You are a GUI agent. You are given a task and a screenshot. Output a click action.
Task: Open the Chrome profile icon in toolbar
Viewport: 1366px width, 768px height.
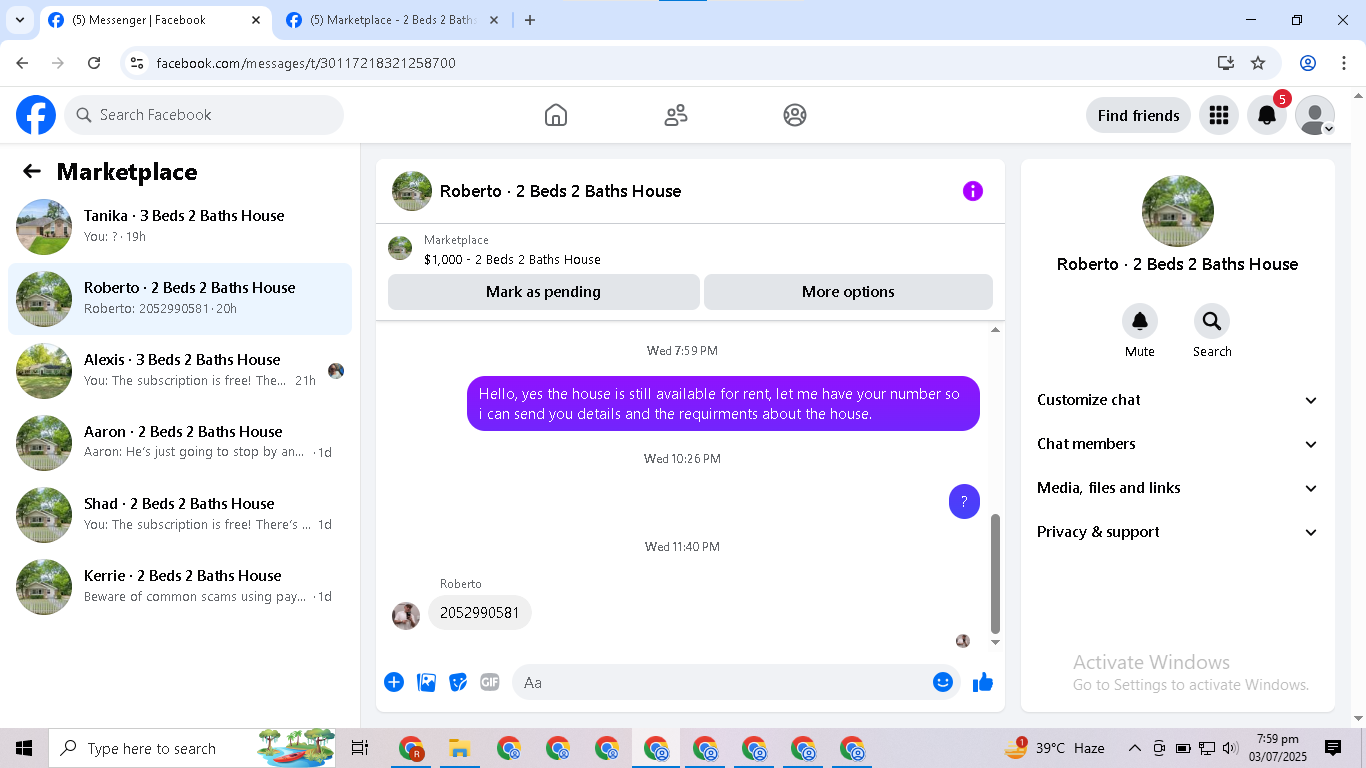(x=1308, y=63)
